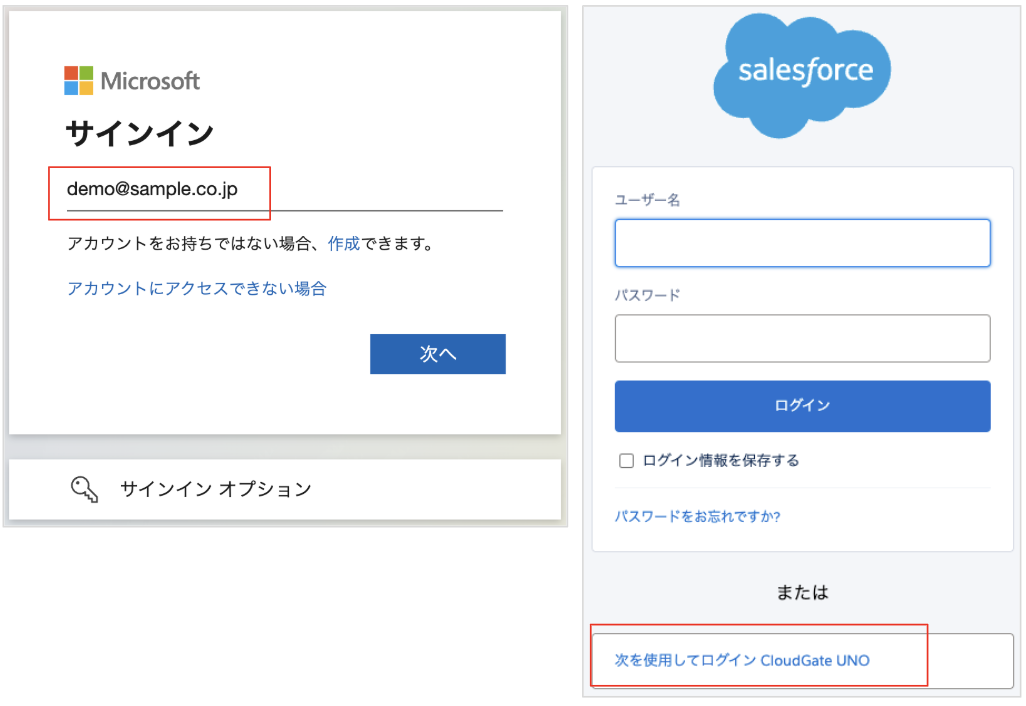Open アカウントにアクセスできない場合 link
1026x706 pixels.
[x=197, y=289]
